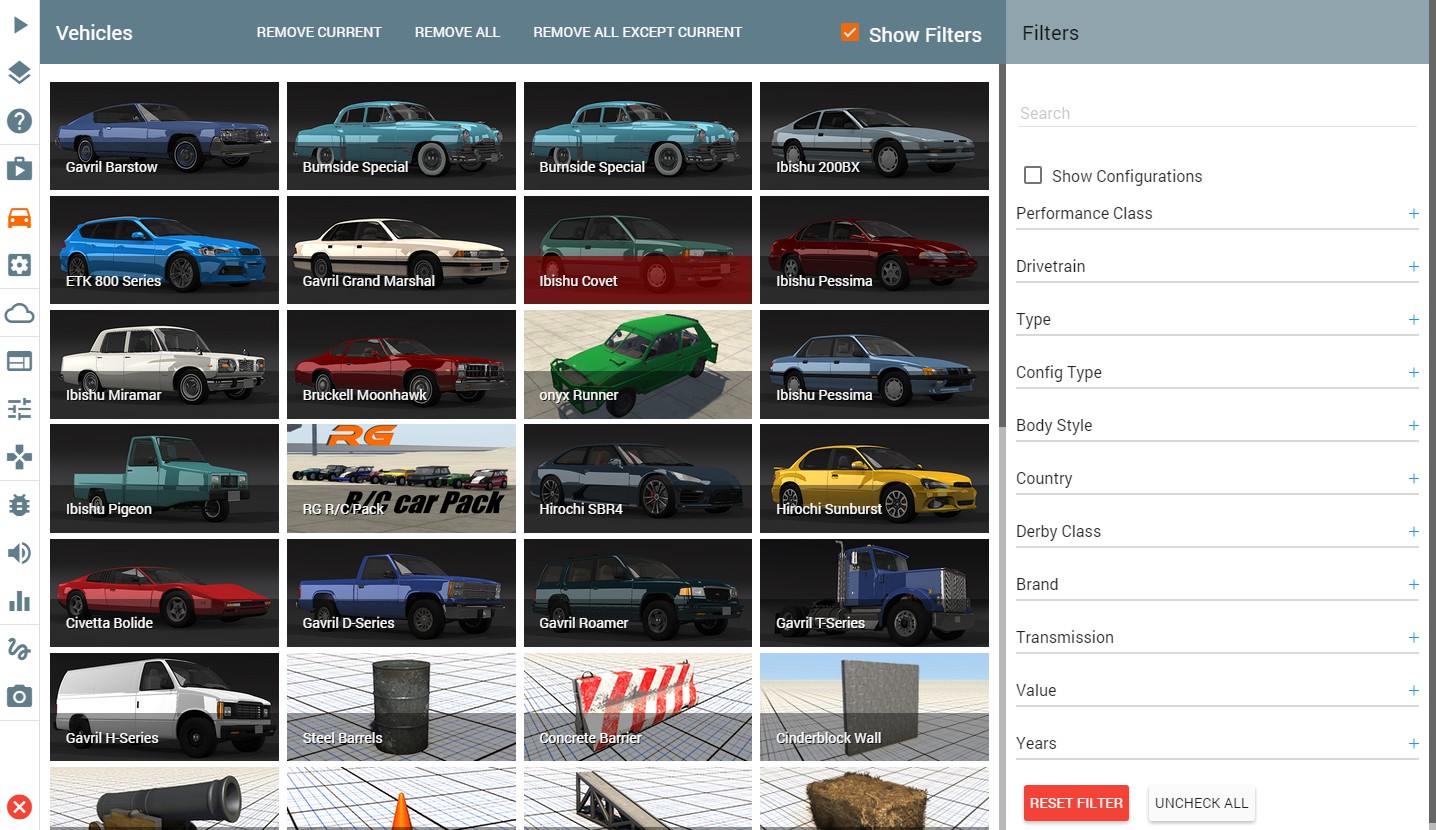This screenshot has width=1436, height=830.
Task: Select the Bruckell Moonhawk vehicle
Action: [401, 364]
